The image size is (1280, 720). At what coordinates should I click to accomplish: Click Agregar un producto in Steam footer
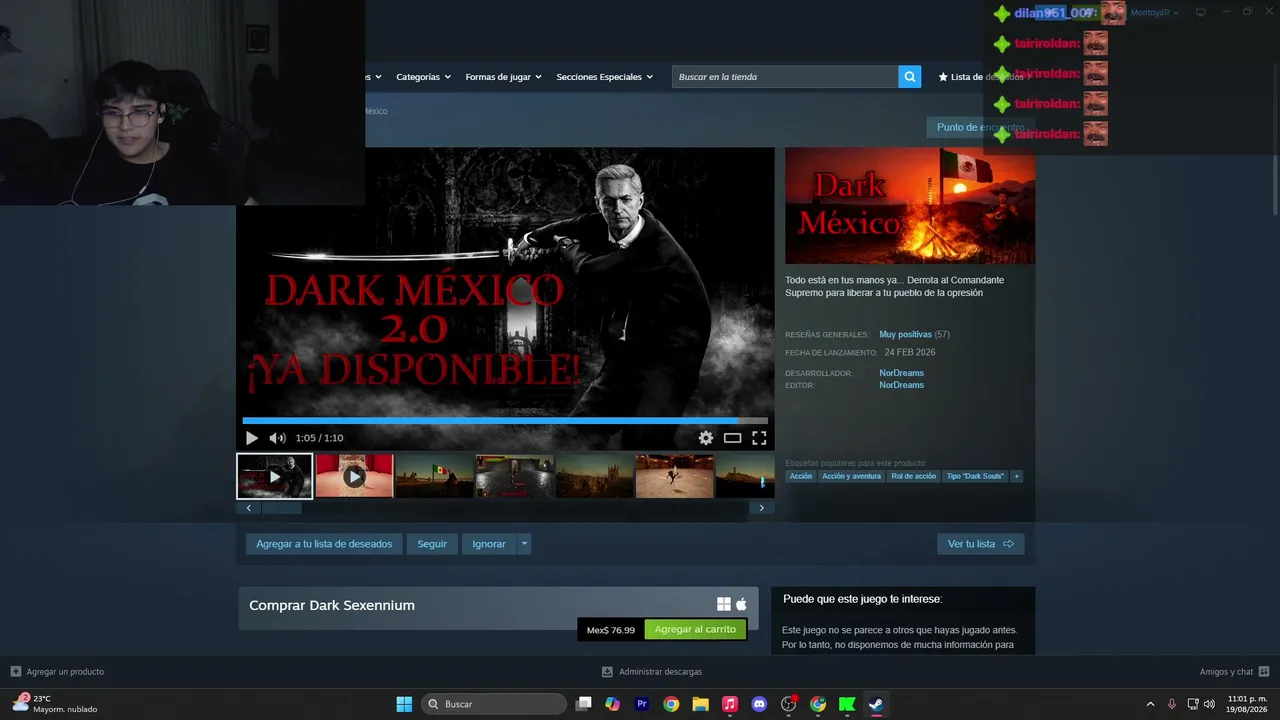pos(57,672)
